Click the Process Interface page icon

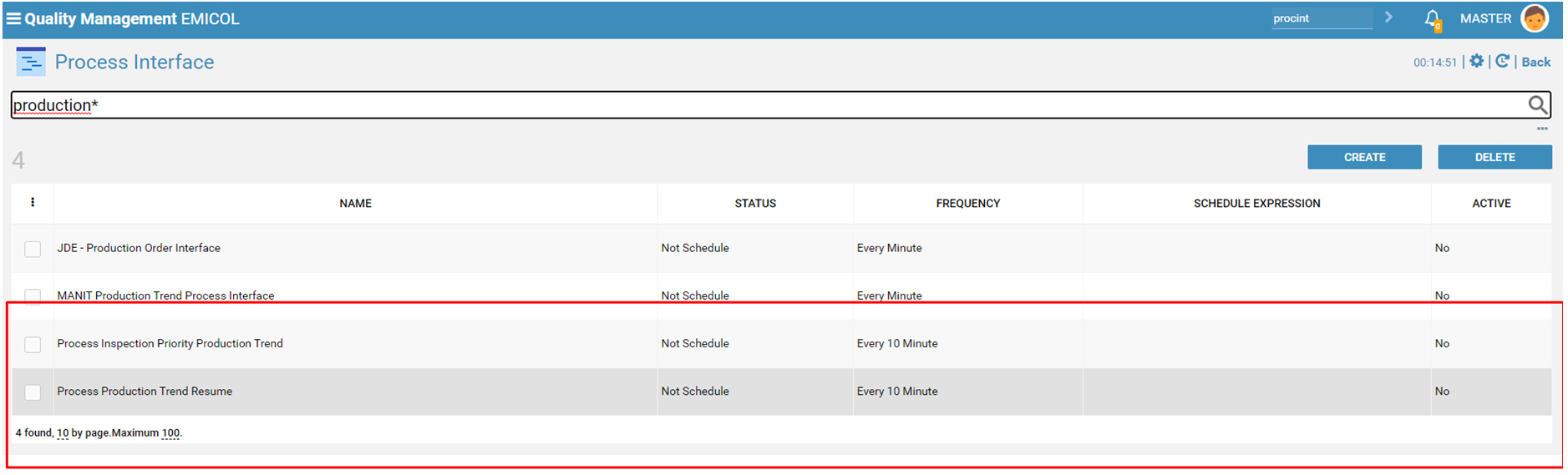[31, 62]
